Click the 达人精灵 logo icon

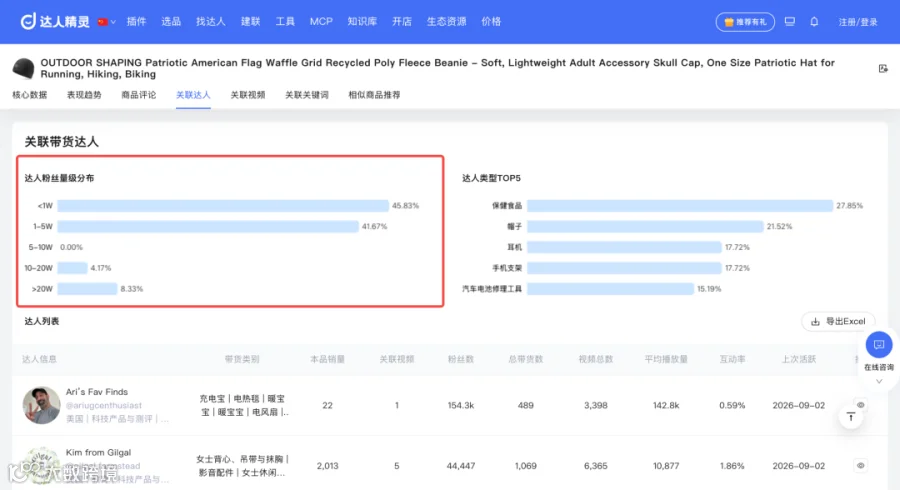point(28,21)
